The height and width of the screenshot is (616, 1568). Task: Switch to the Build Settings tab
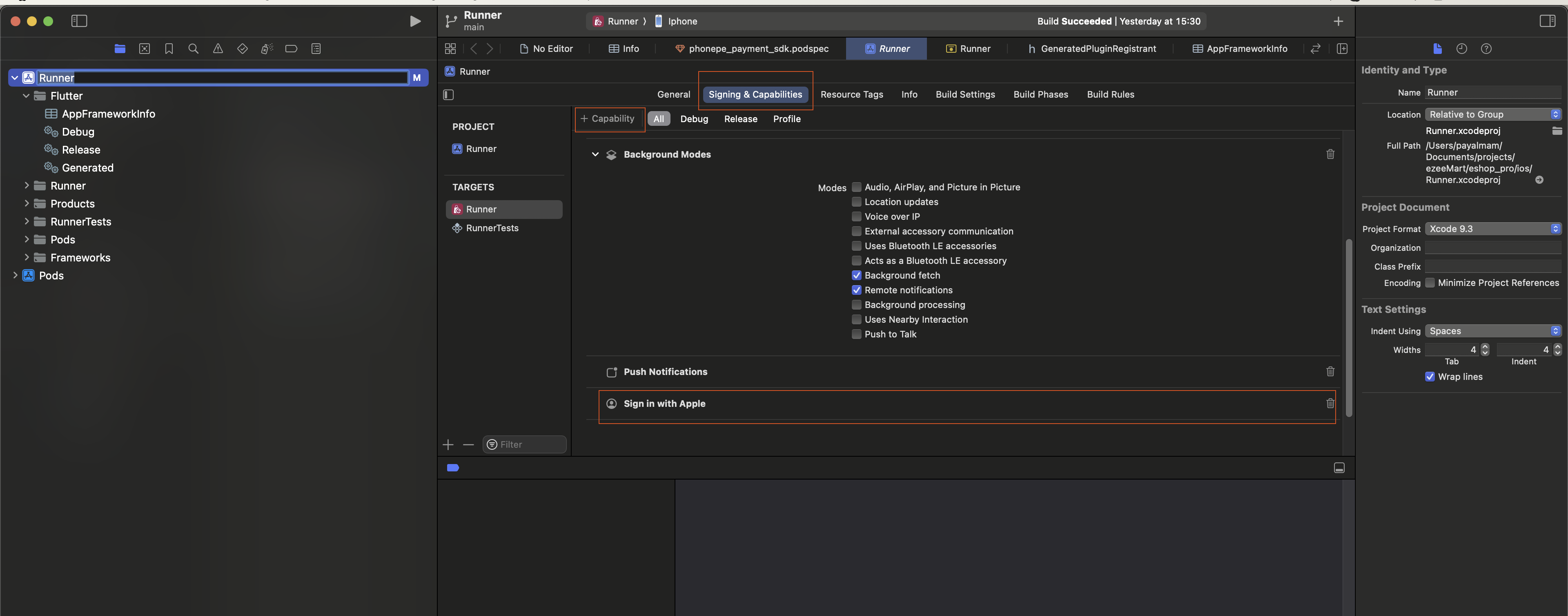(965, 94)
